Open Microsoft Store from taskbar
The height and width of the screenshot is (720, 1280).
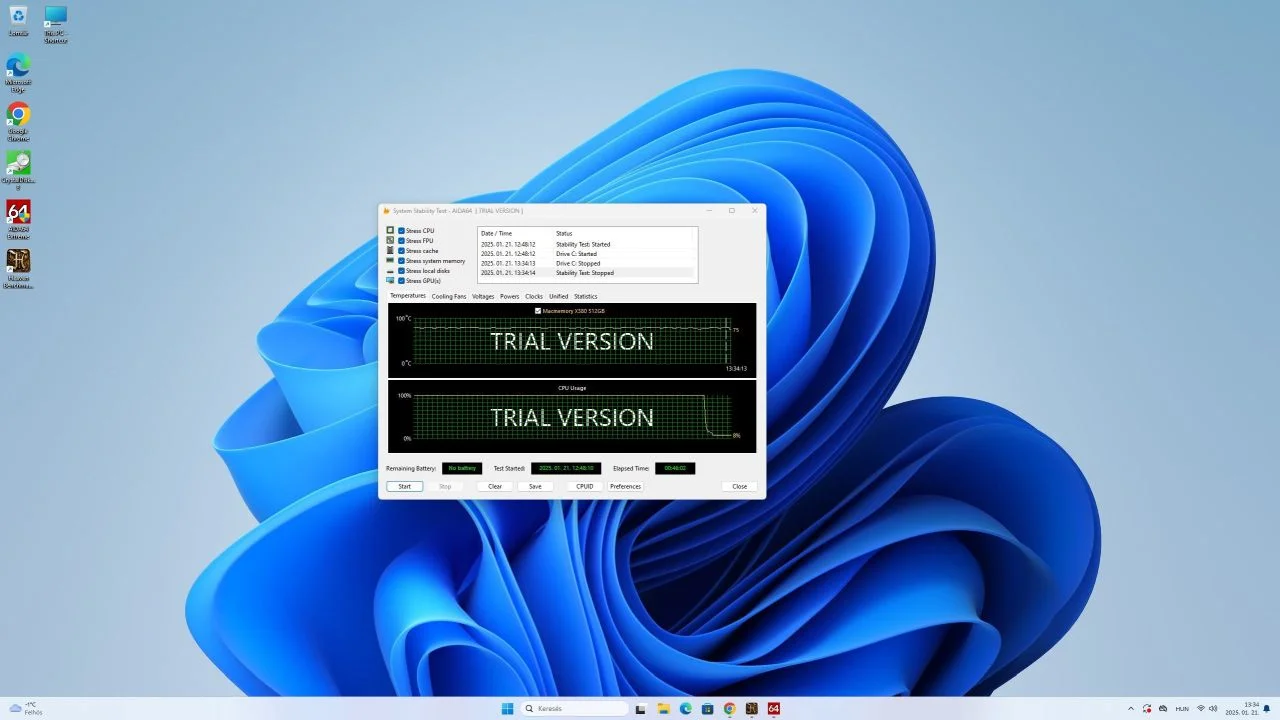point(707,708)
